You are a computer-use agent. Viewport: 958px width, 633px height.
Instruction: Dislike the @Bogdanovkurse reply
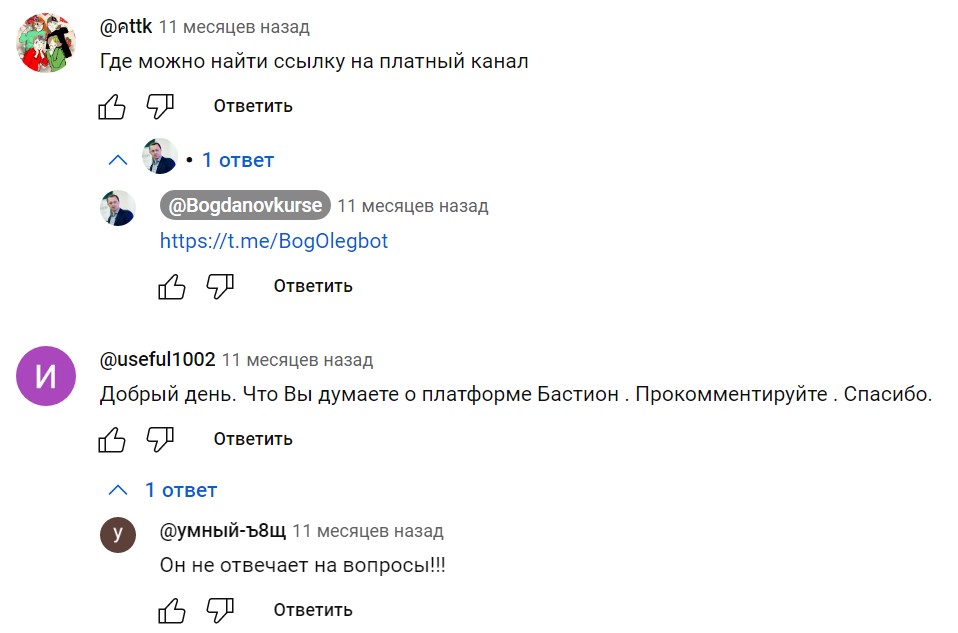pyautogui.click(x=220, y=287)
